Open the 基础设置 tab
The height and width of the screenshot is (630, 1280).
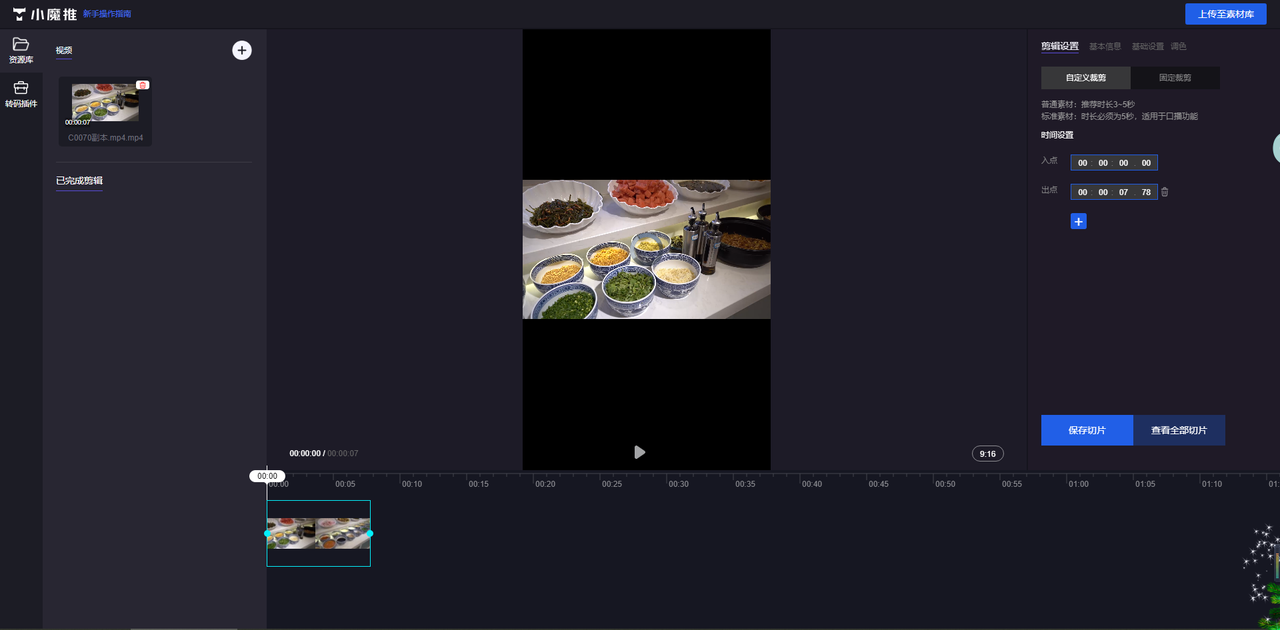(x=1147, y=46)
